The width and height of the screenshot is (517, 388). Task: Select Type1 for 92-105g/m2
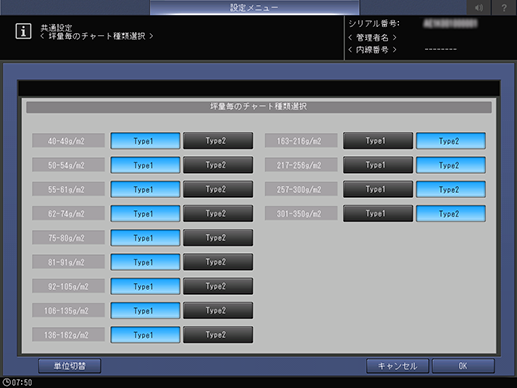(145, 286)
